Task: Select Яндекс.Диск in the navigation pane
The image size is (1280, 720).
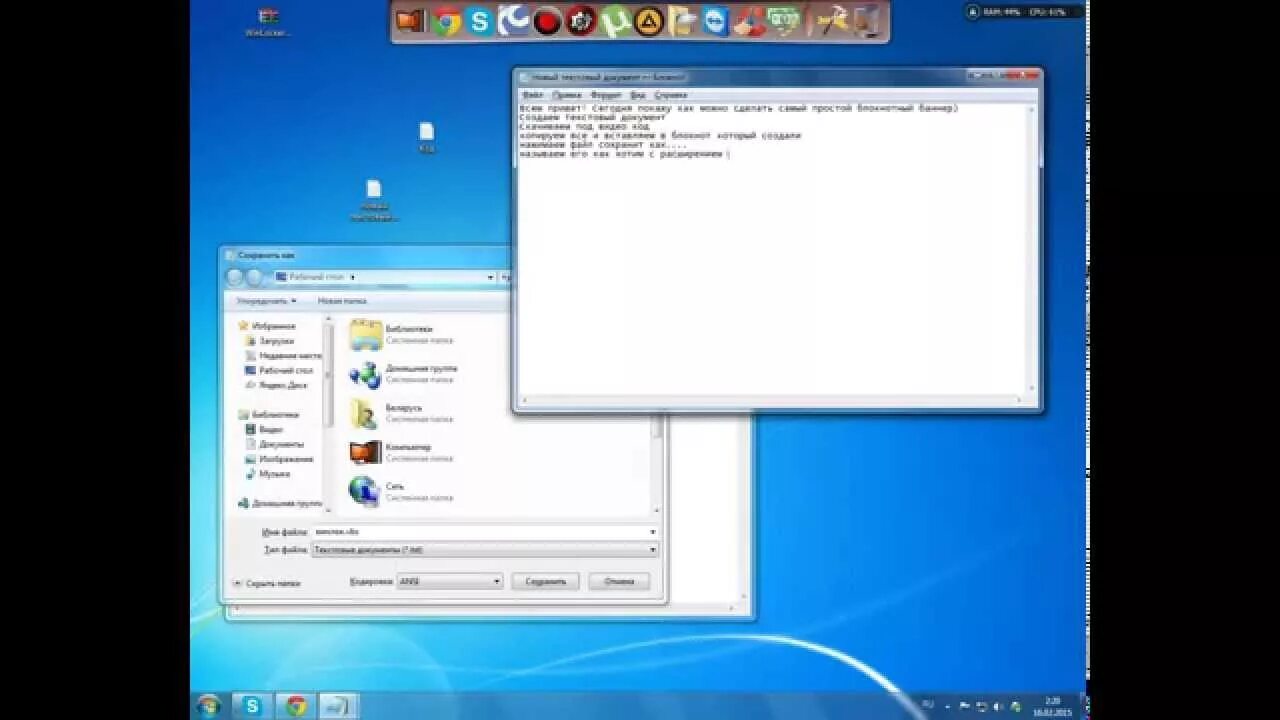Action: 276,385
